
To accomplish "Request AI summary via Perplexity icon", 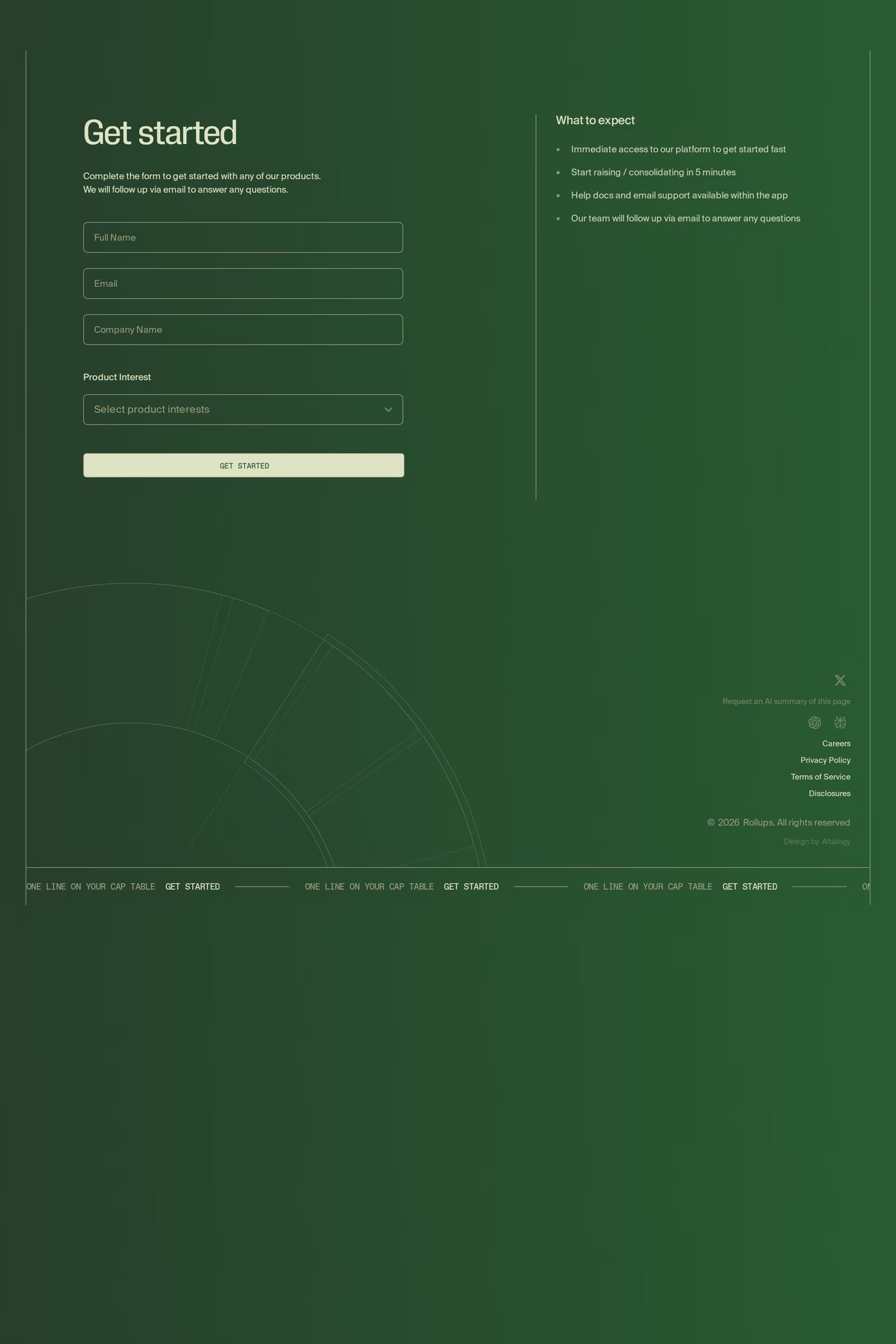I will pyautogui.click(x=840, y=723).
